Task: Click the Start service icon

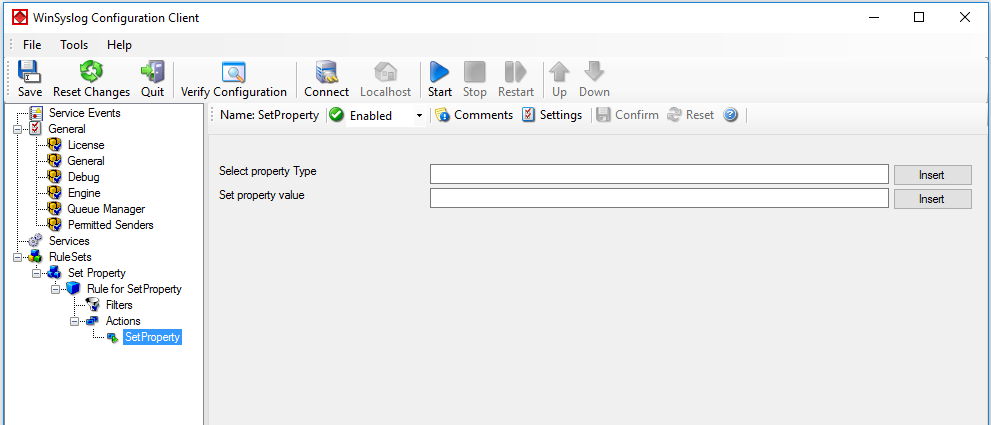Action: click(x=439, y=71)
